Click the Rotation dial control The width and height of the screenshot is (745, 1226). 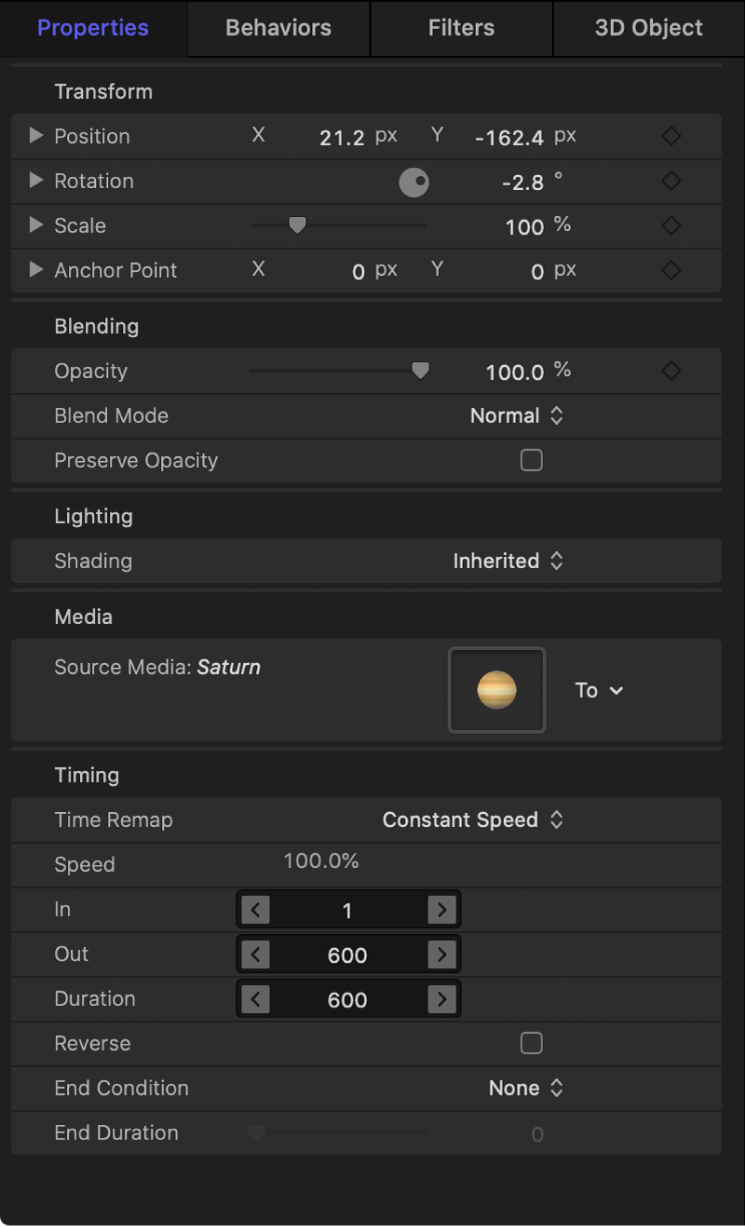click(x=414, y=182)
